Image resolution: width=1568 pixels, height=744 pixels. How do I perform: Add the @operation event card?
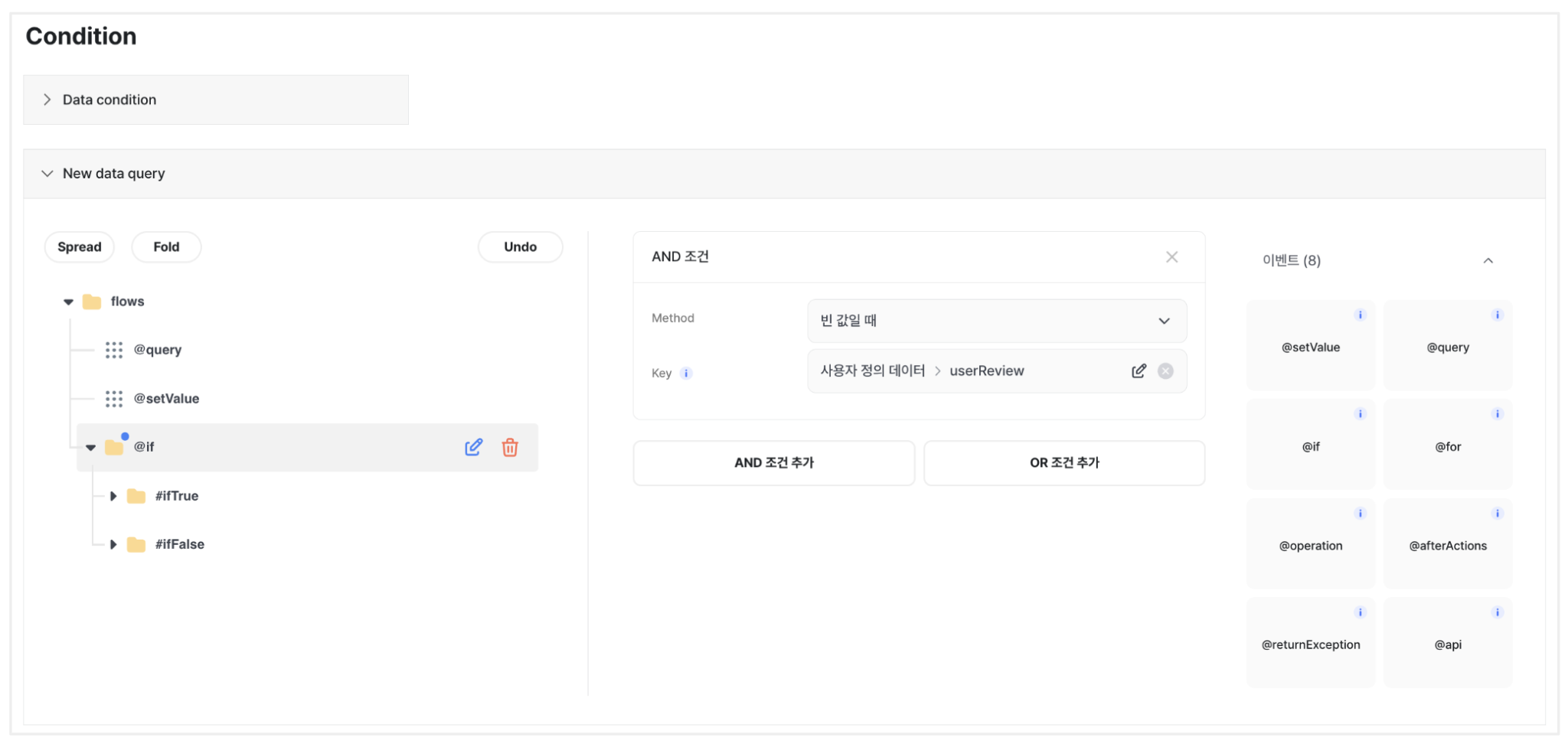(1311, 544)
